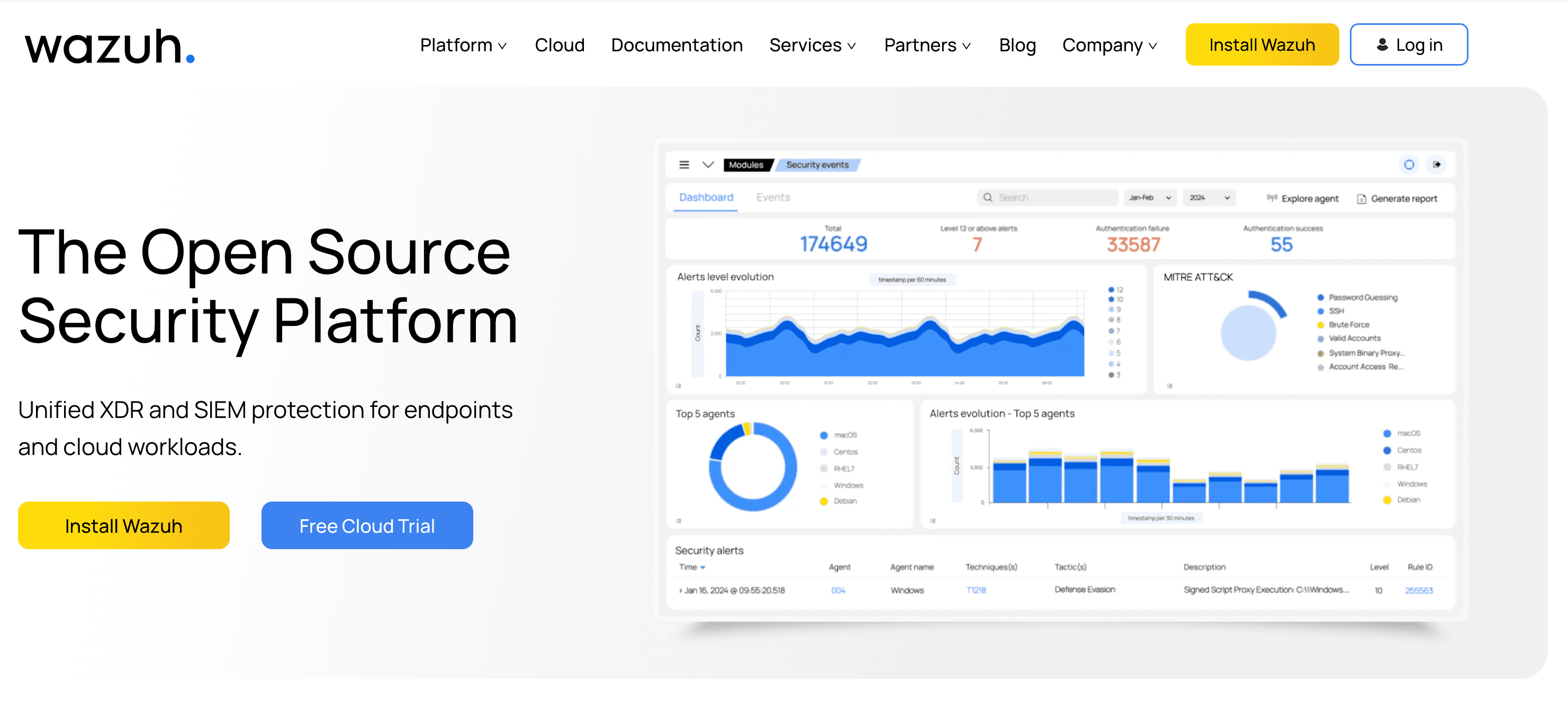Click the logout icon in the dashboard header

click(1437, 165)
